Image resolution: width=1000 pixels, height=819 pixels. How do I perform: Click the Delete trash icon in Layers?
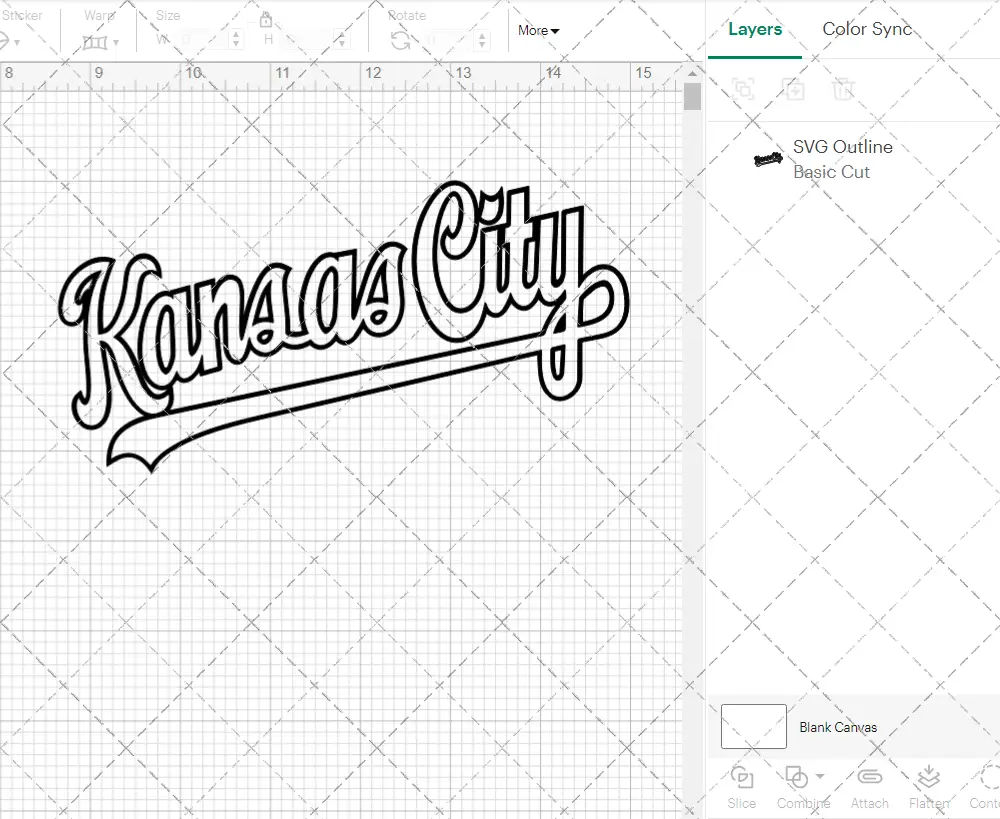click(844, 89)
